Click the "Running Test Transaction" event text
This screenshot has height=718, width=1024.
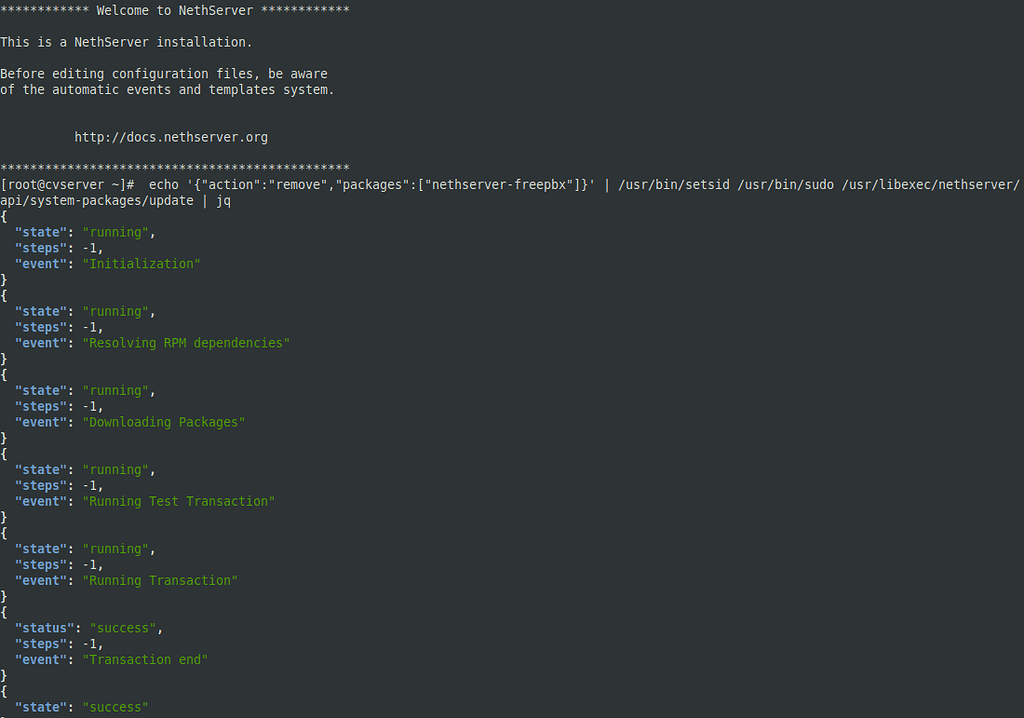(179, 502)
